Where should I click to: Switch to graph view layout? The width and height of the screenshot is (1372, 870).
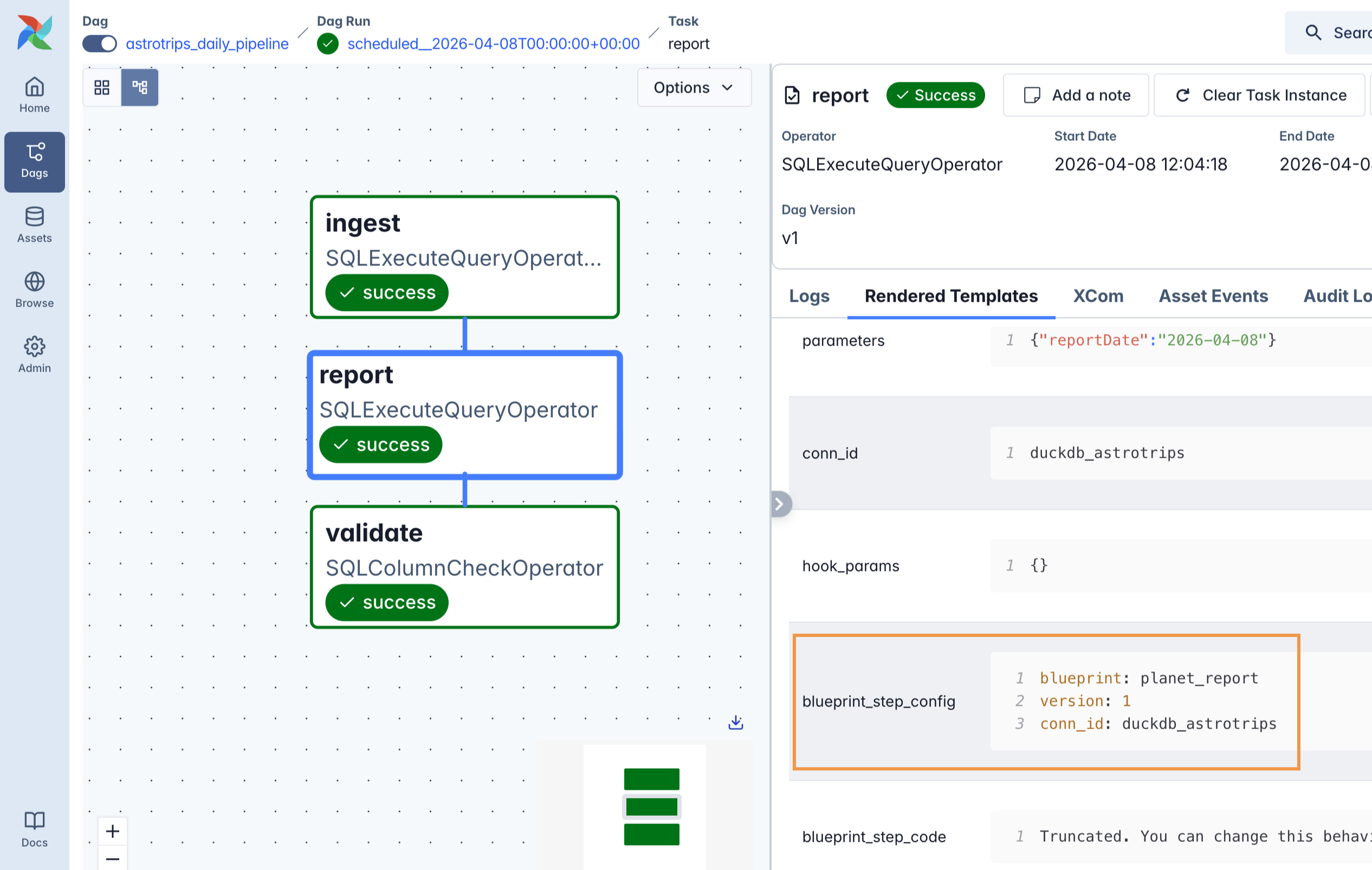140,87
